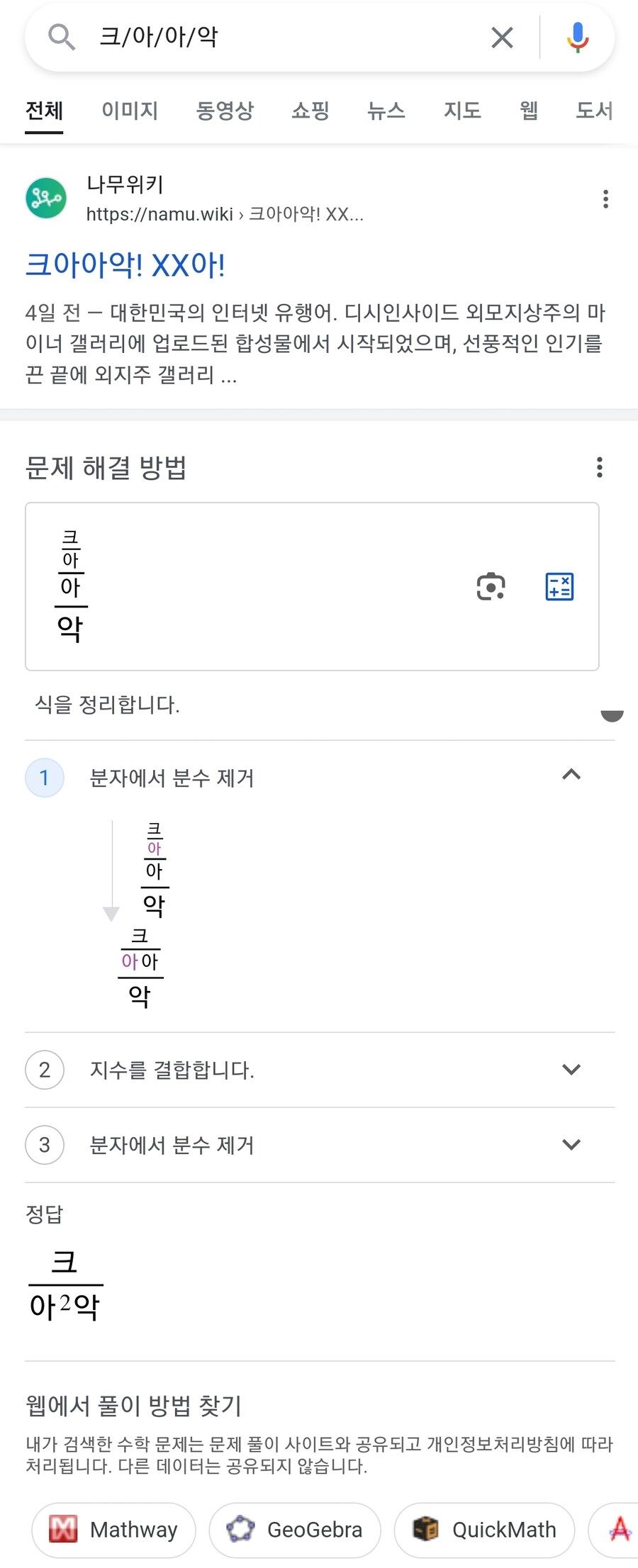Select the 뉴스 tab

pos(386,111)
